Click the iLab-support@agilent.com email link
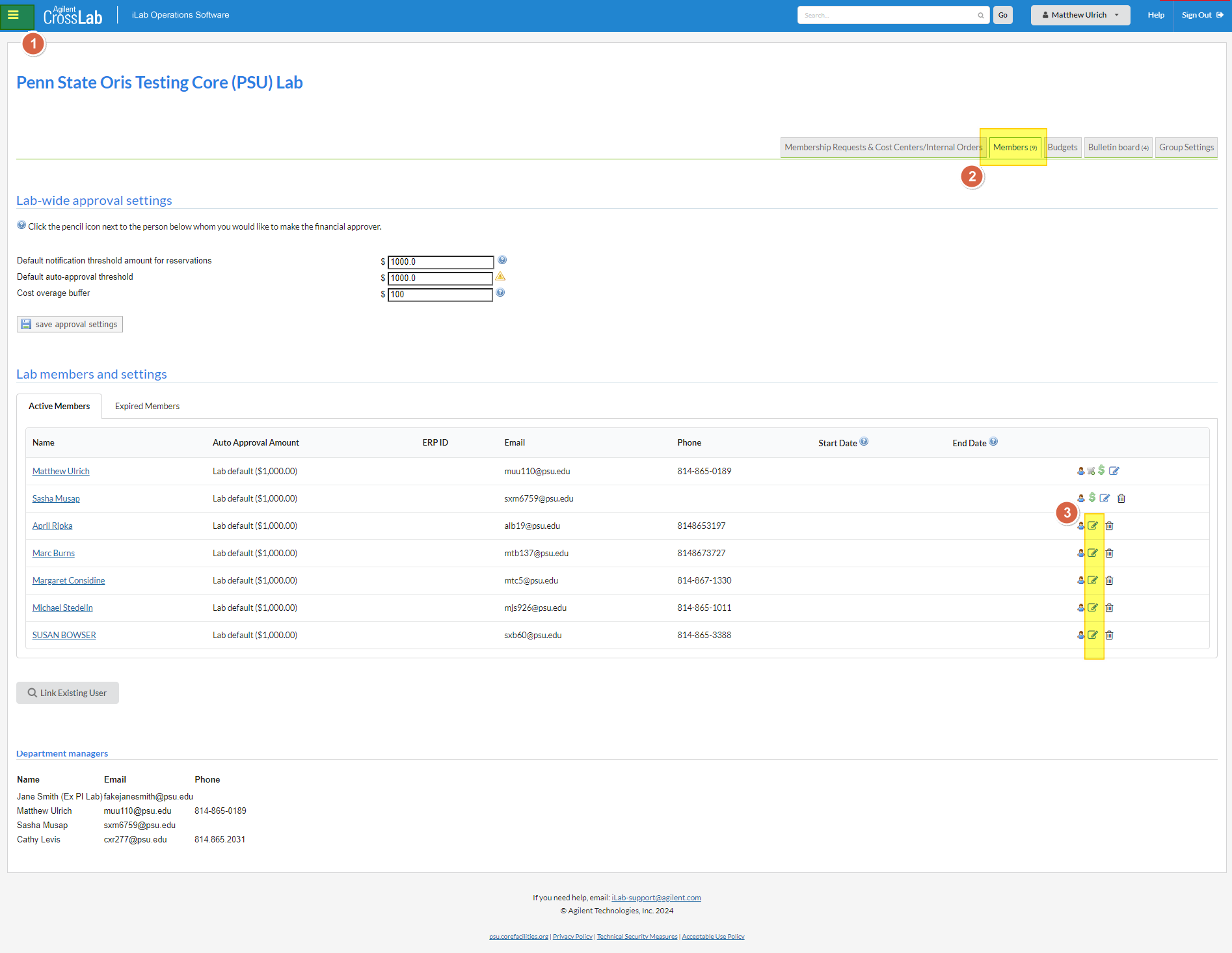This screenshot has height=953, width=1232. [656, 898]
